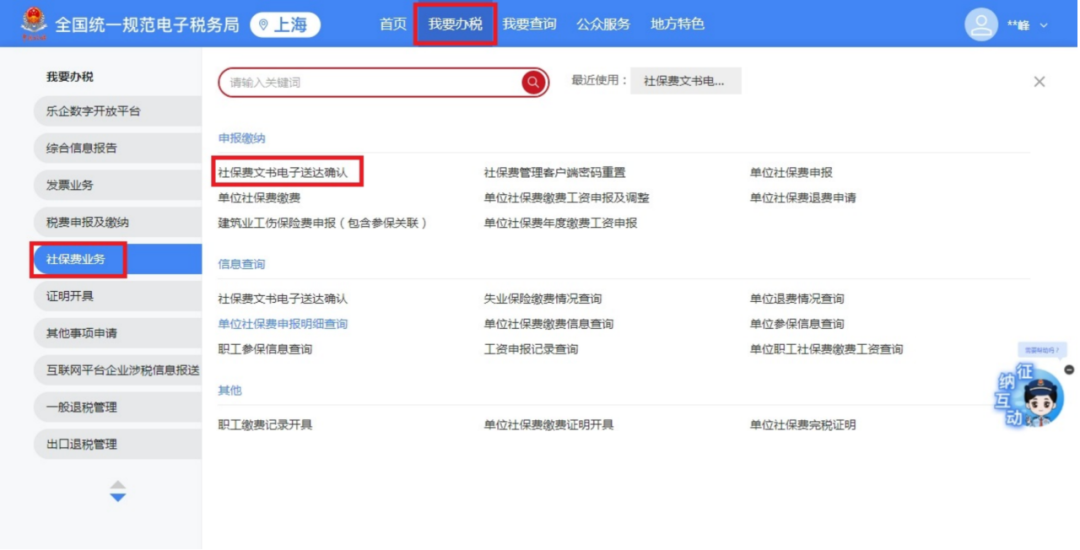Go to the 首页 tab
This screenshot has width=1080, height=550.
(393, 24)
